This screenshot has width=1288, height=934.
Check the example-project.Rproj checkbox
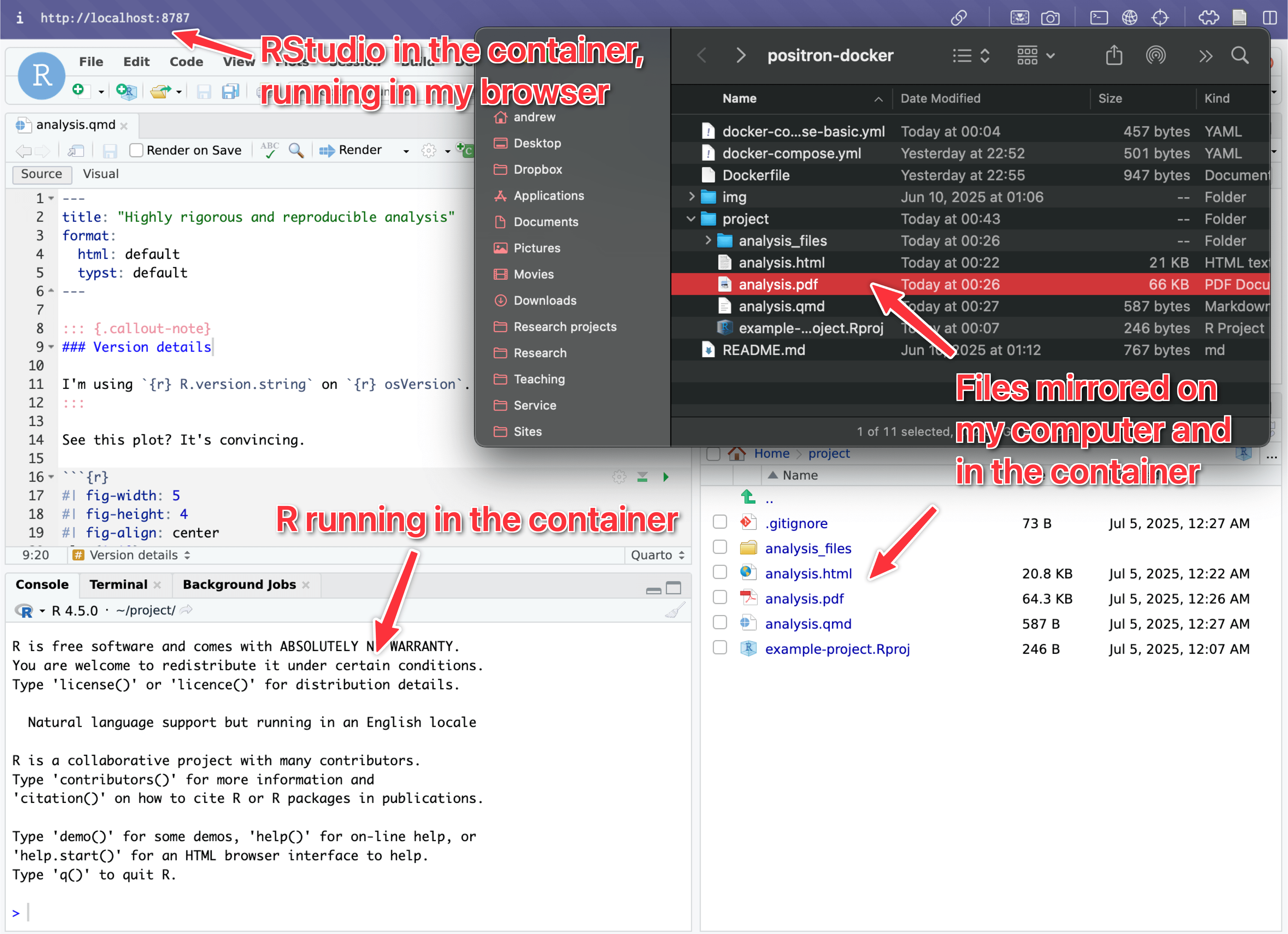click(720, 647)
